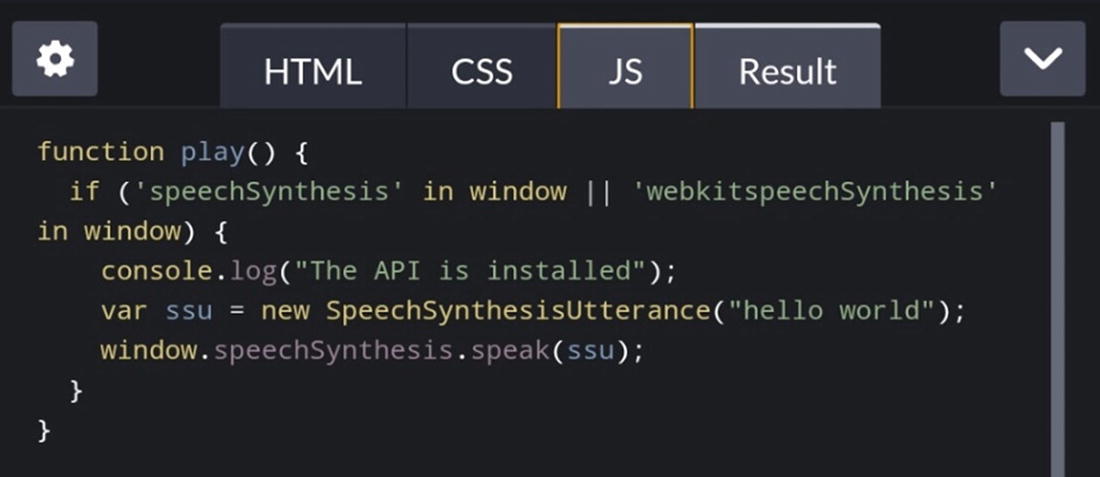Image resolution: width=1100 pixels, height=477 pixels.
Task: Expand the chevron dropdown at top right
Action: (x=1042, y=59)
